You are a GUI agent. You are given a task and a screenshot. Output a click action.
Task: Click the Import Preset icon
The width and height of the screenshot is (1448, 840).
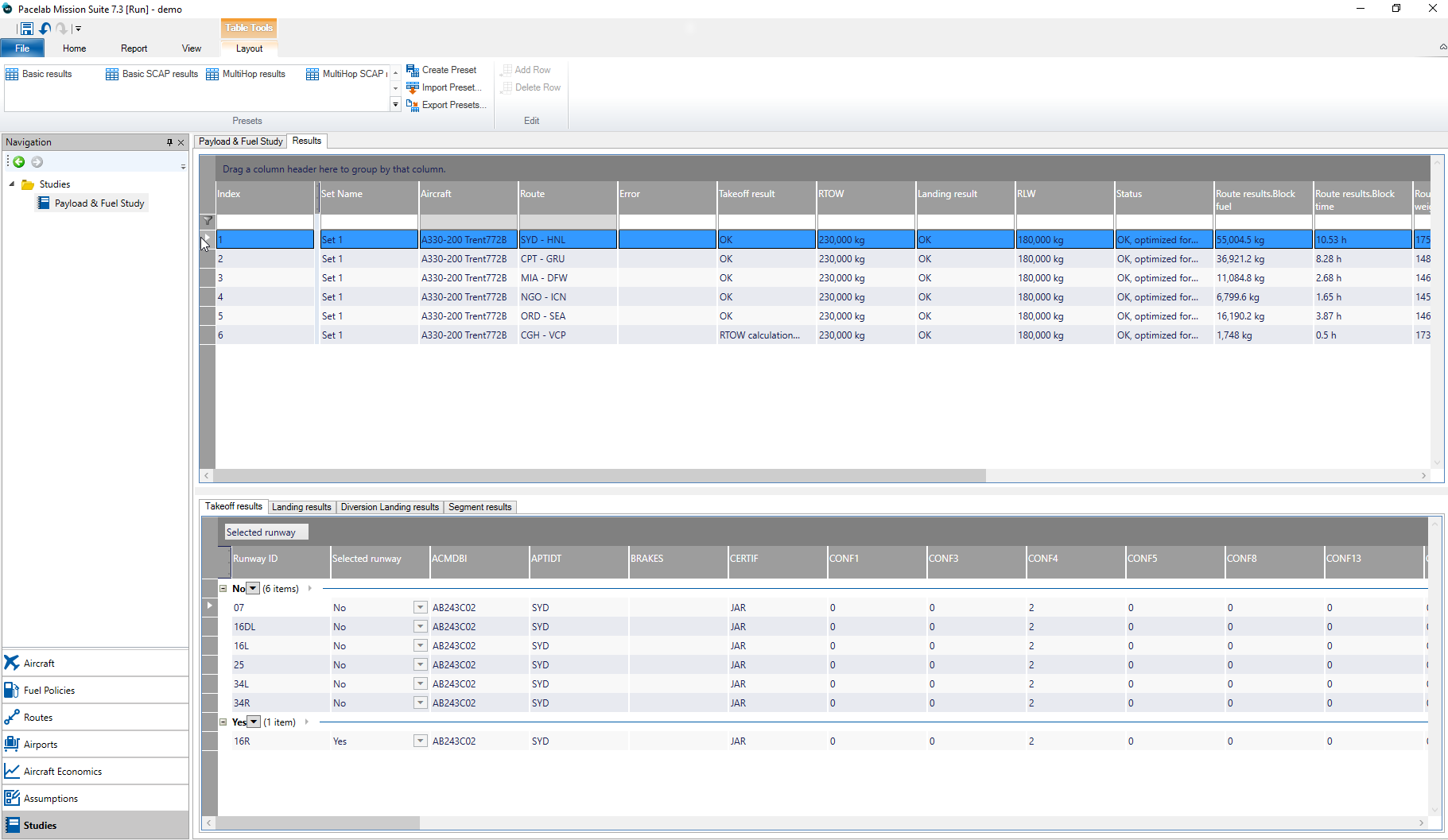pos(413,87)
